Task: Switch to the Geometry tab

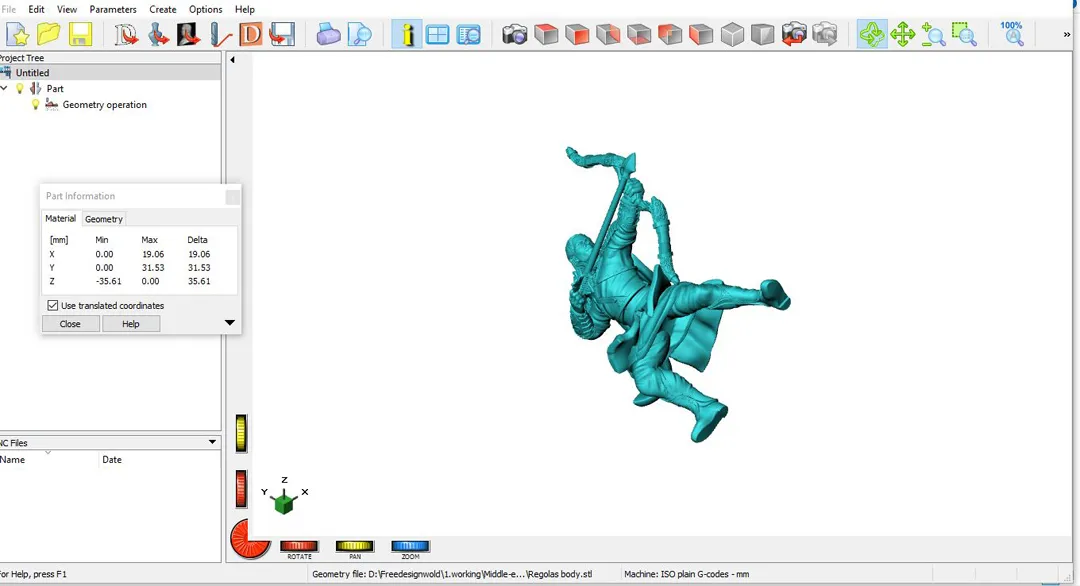Action: (104, 219)
